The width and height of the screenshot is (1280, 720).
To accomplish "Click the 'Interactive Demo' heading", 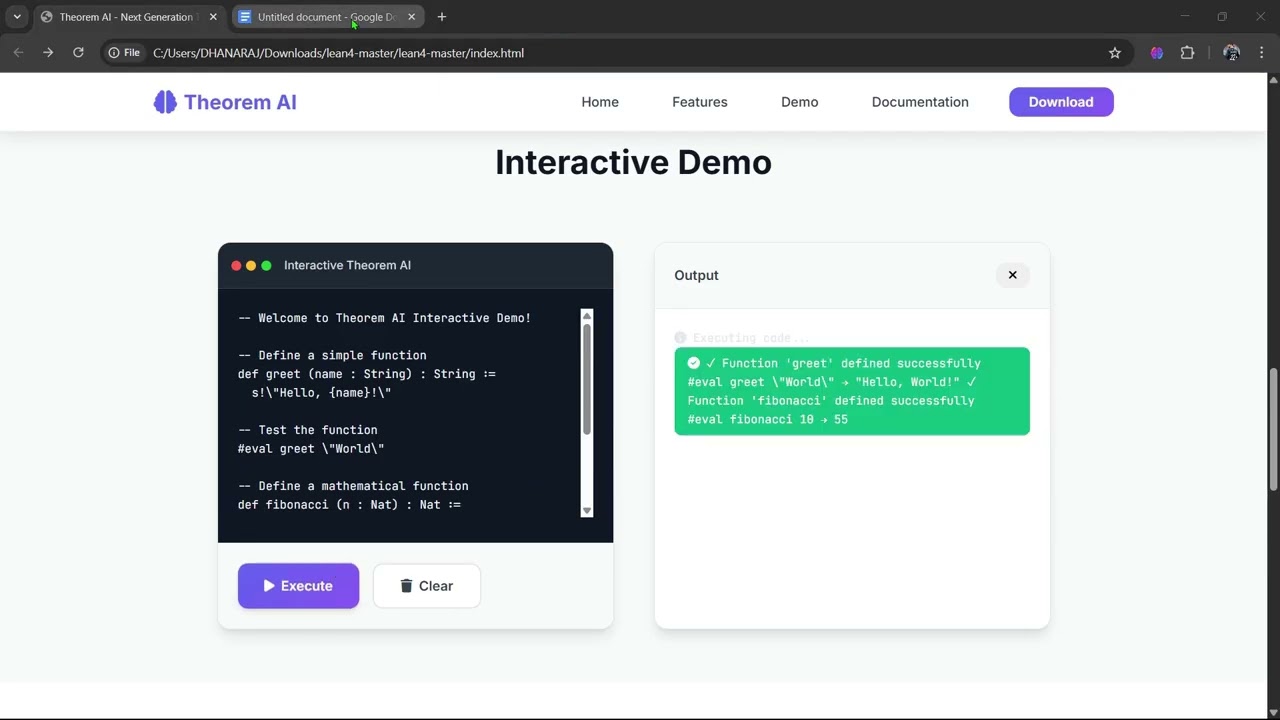I will click(633, 162).
